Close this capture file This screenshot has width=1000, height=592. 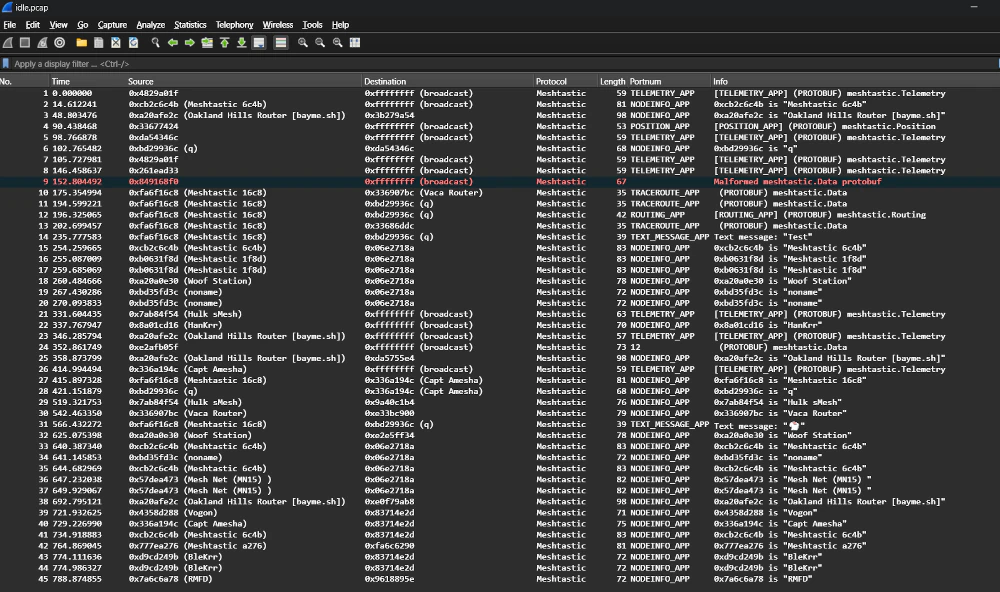(x=116, y=43)
